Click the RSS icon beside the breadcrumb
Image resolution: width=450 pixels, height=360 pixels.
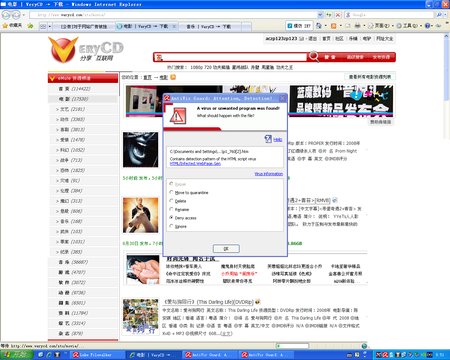click(173, 77)
